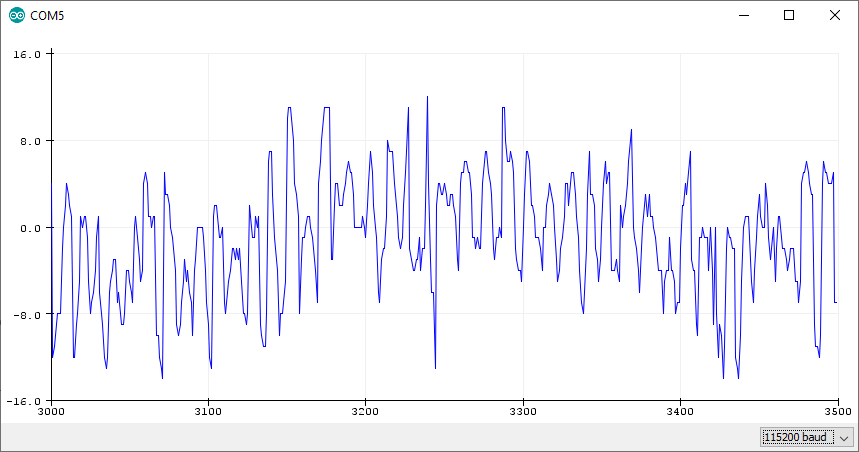
Task: Click the 8.0 y-axis label
Action: click(30, 141)
